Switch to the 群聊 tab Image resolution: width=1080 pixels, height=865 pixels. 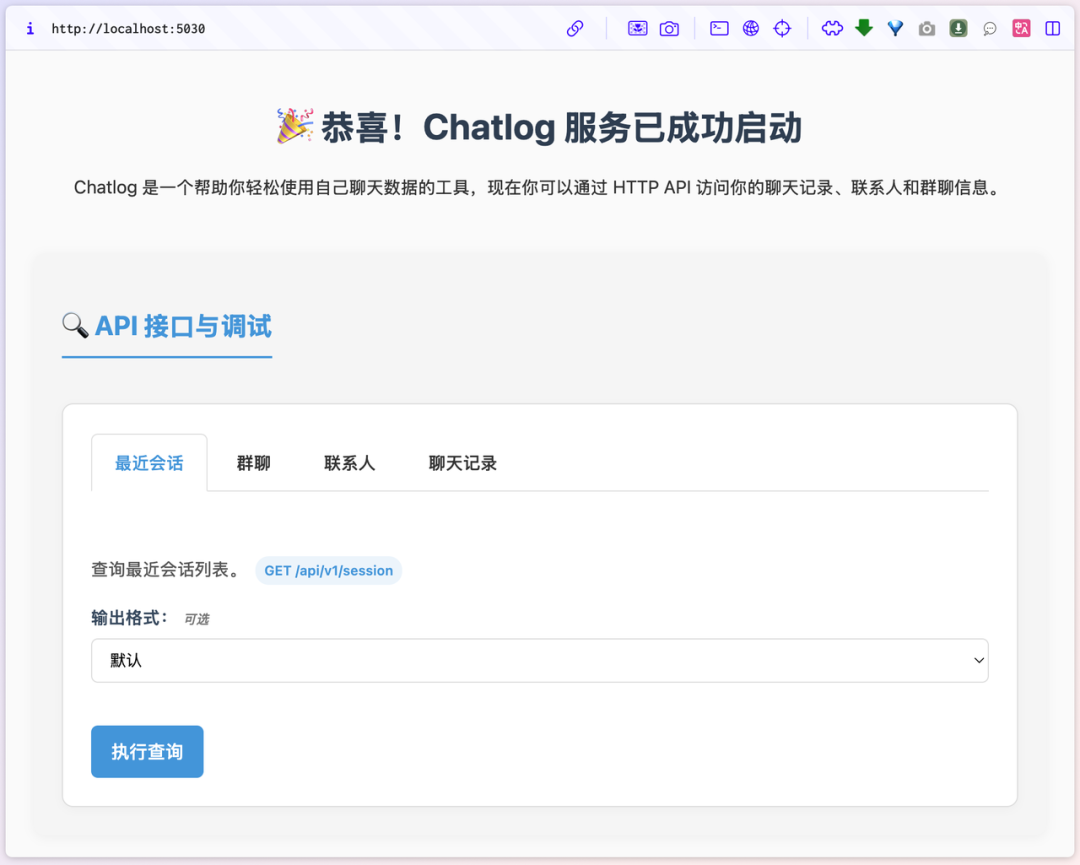(253, 463)
